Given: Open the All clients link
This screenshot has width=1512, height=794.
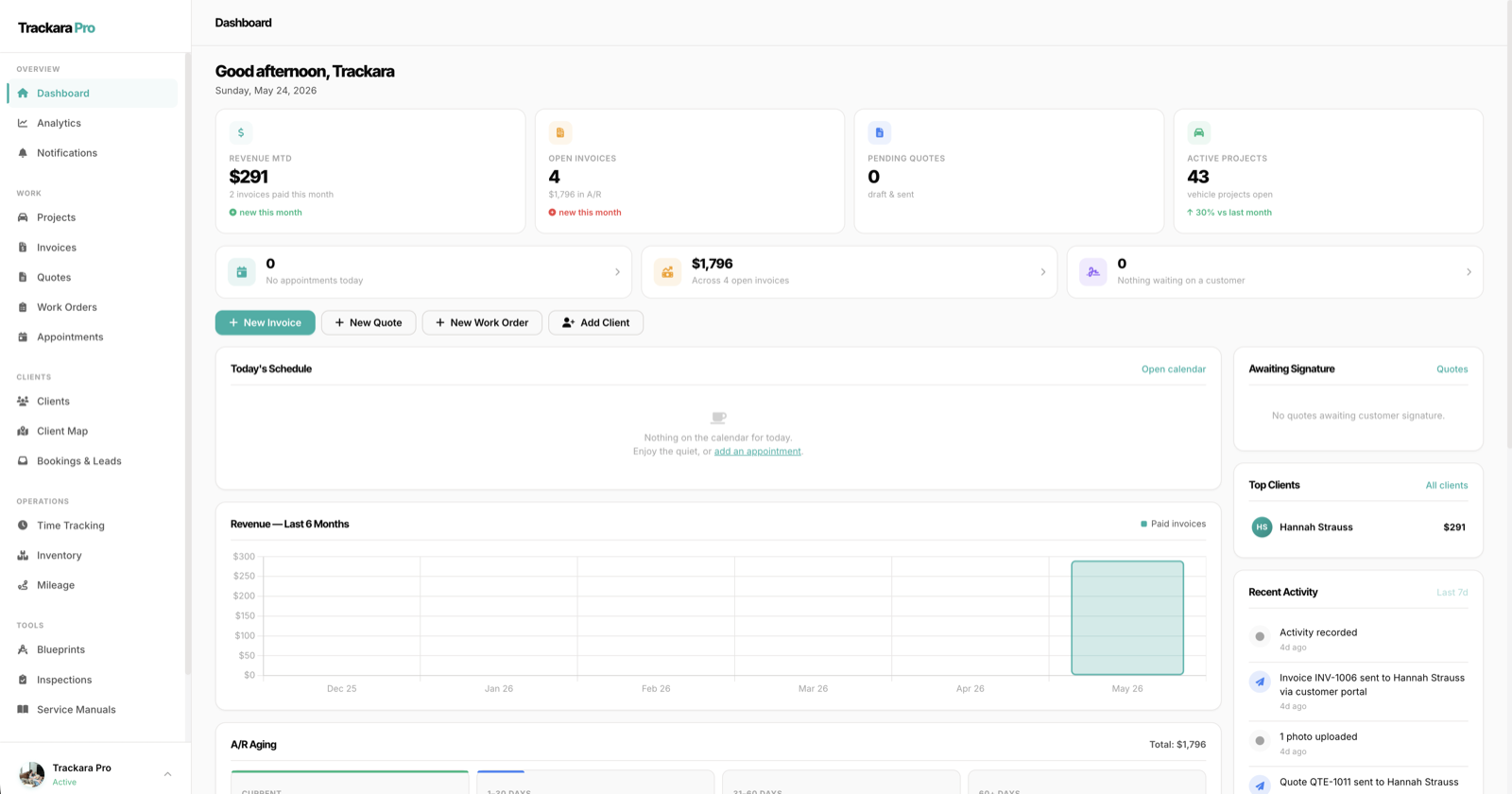Looking at the screenshot, I should click(x=1447, y=486).
